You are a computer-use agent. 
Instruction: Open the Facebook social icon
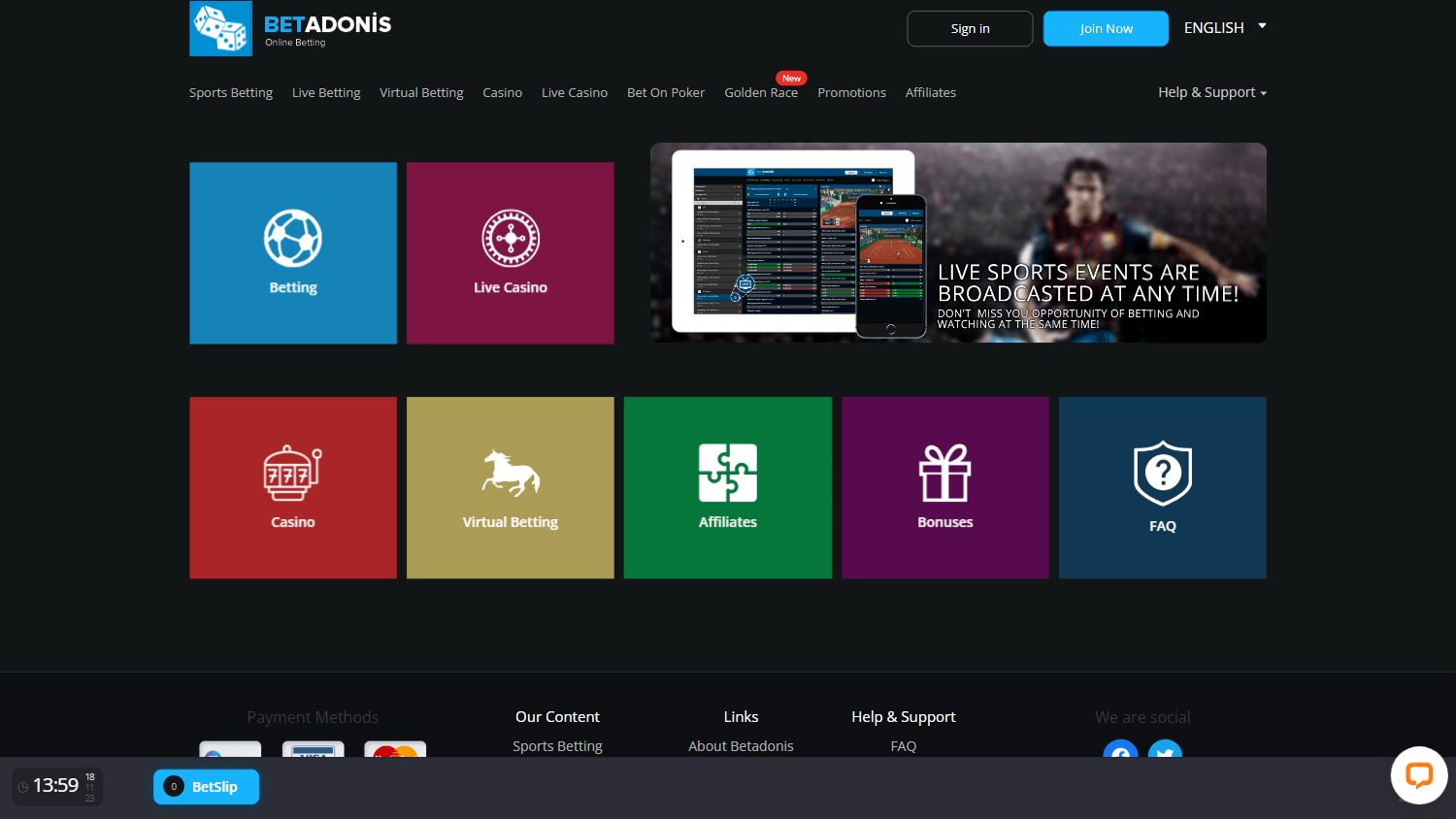tap(1120, 749)
